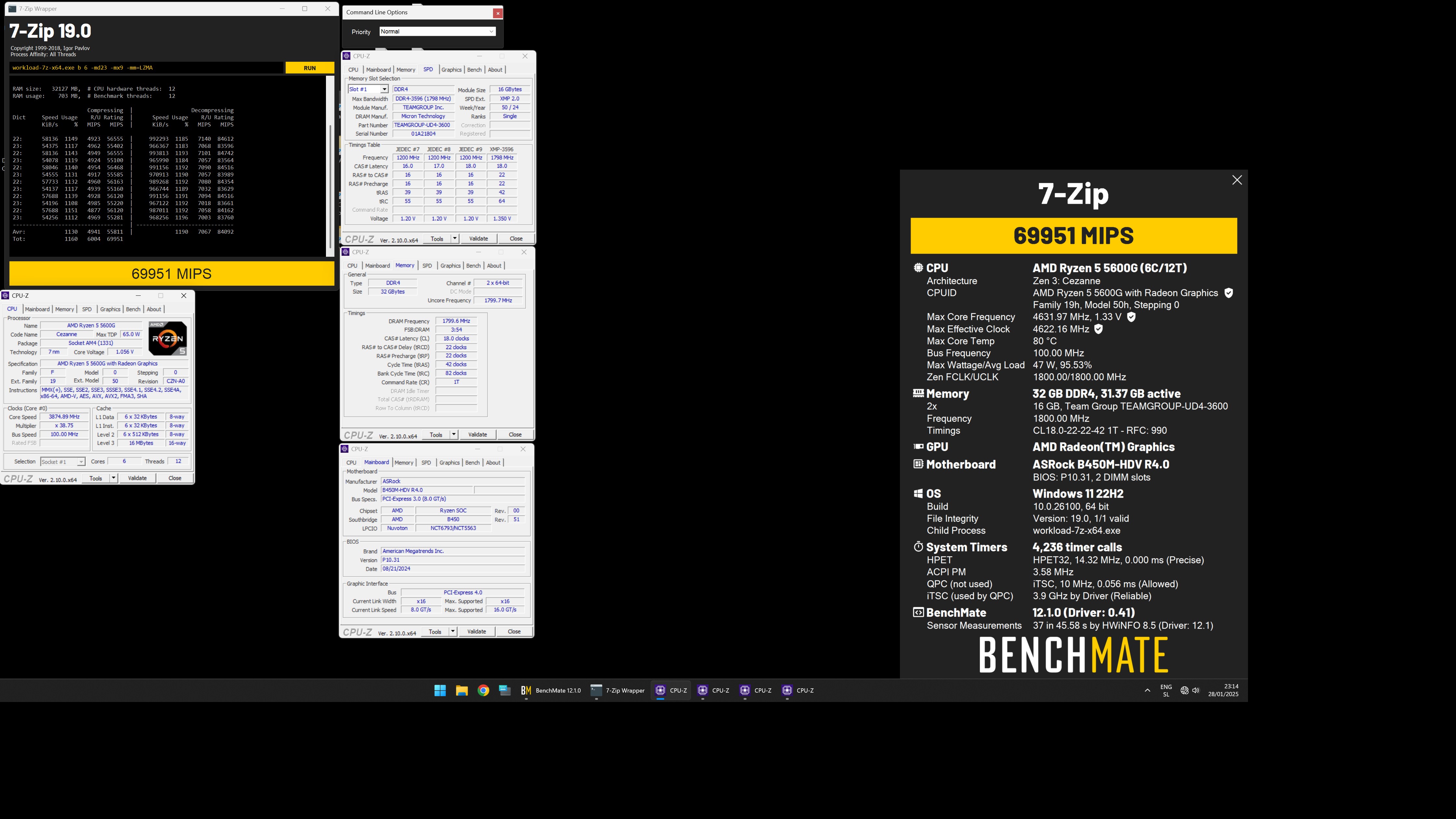Viewport: 1456px width, 819px height.
Task: Open Bench tab in the SPD CPU-Z window
Action: pos(474,70)
